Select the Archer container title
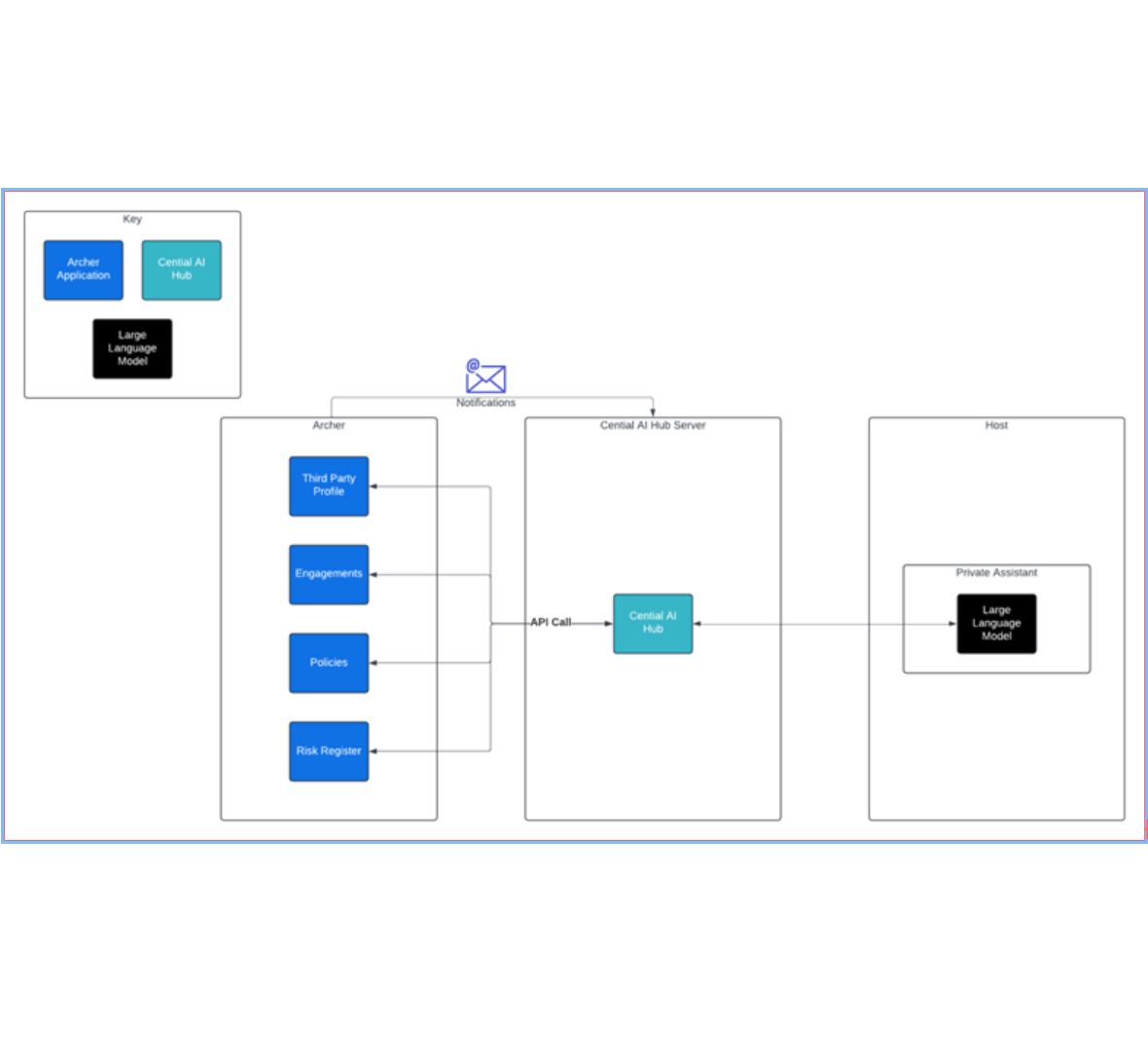Viewport: 1148px width, 1055px height. (x=329, y=425)
